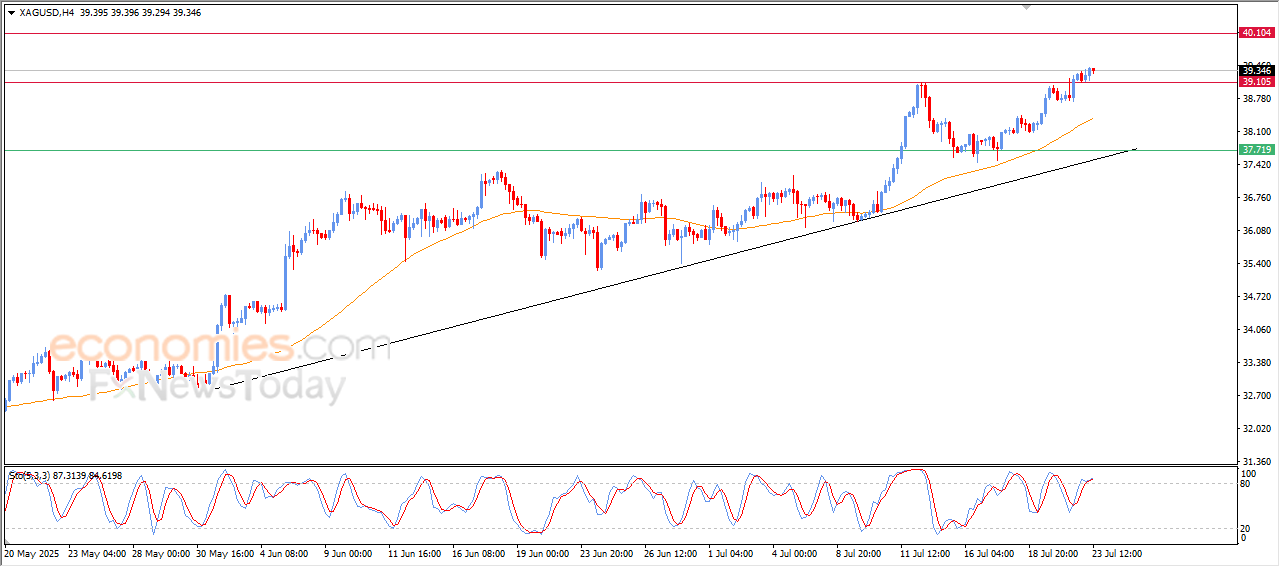The image size is (1280, 567).
Task: Click 34.720 on the price axis
Action: [1256, 297]
